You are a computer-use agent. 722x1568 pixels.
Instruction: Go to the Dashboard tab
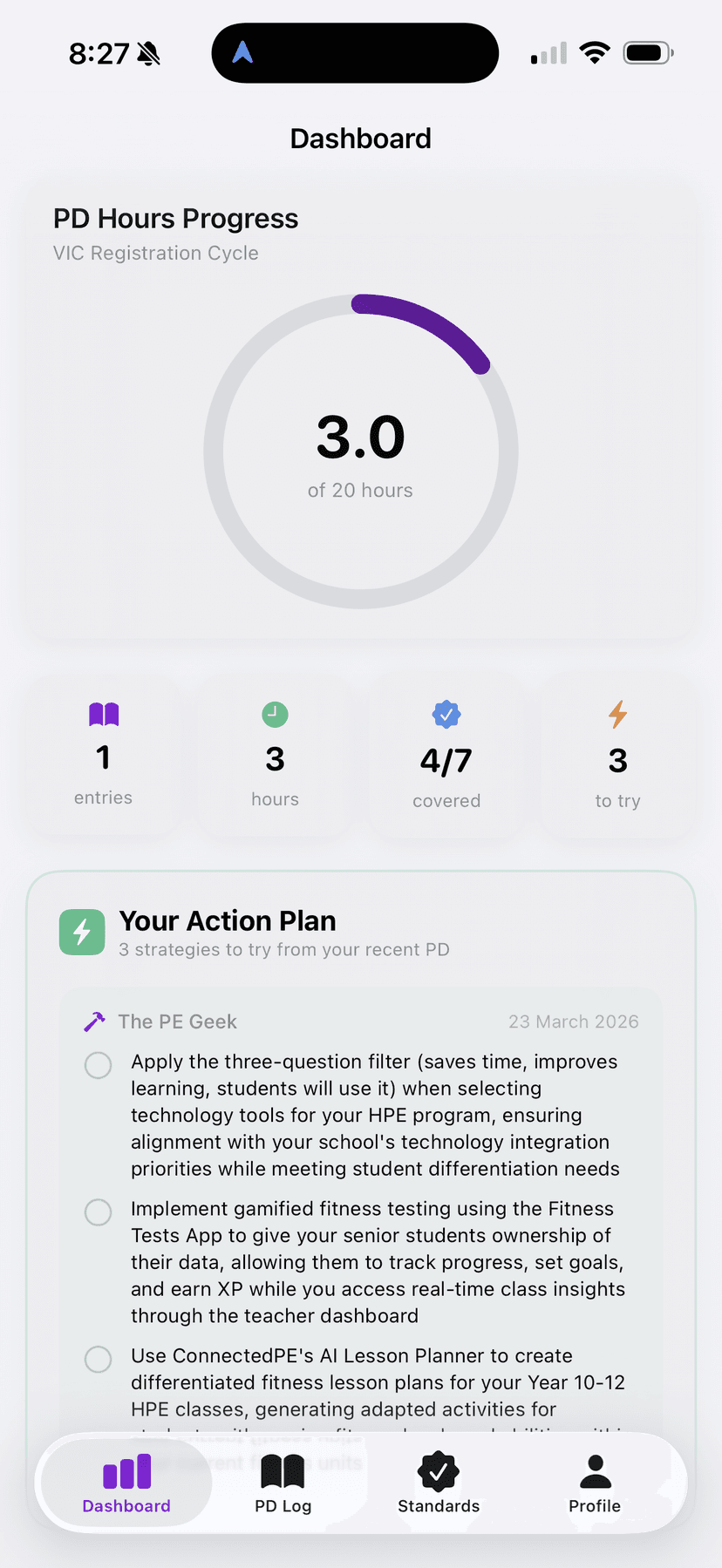tap(126, 1483)
